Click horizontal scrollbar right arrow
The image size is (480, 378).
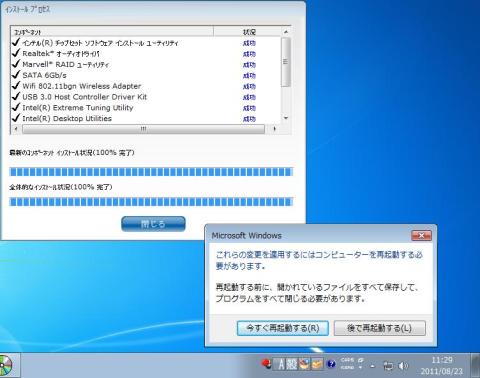(274, 129)
